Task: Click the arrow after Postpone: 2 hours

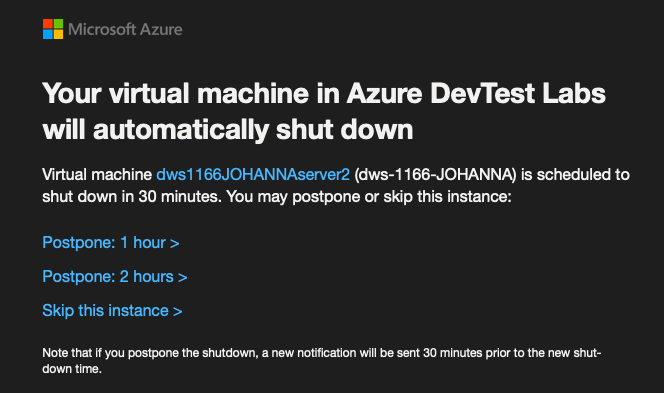Action: (183, 277)
